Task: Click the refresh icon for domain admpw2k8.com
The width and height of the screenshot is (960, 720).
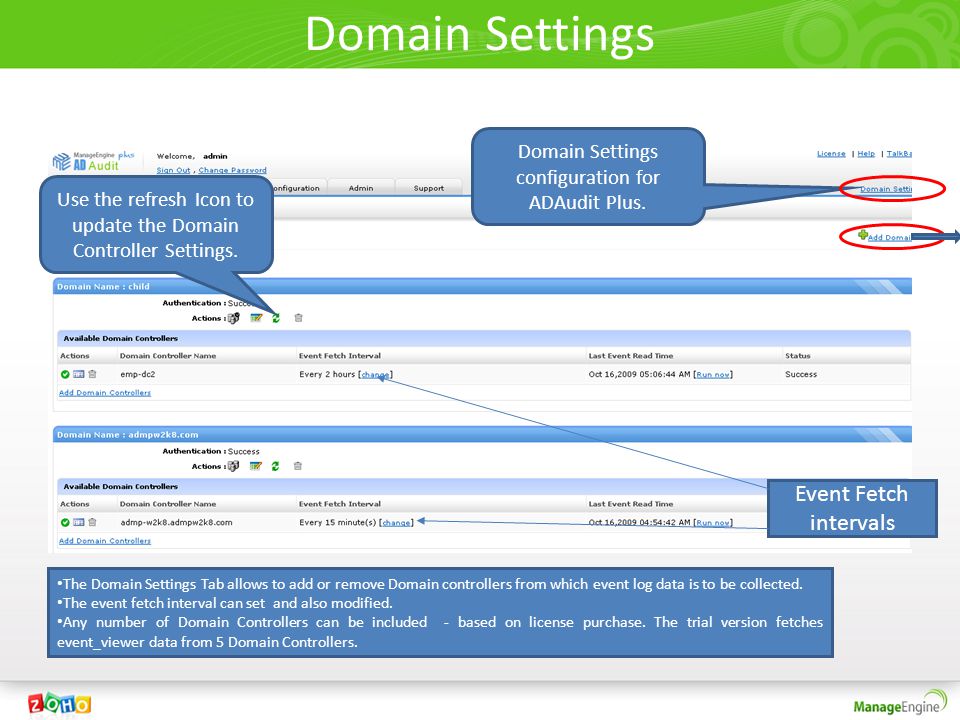Action: 276,466
